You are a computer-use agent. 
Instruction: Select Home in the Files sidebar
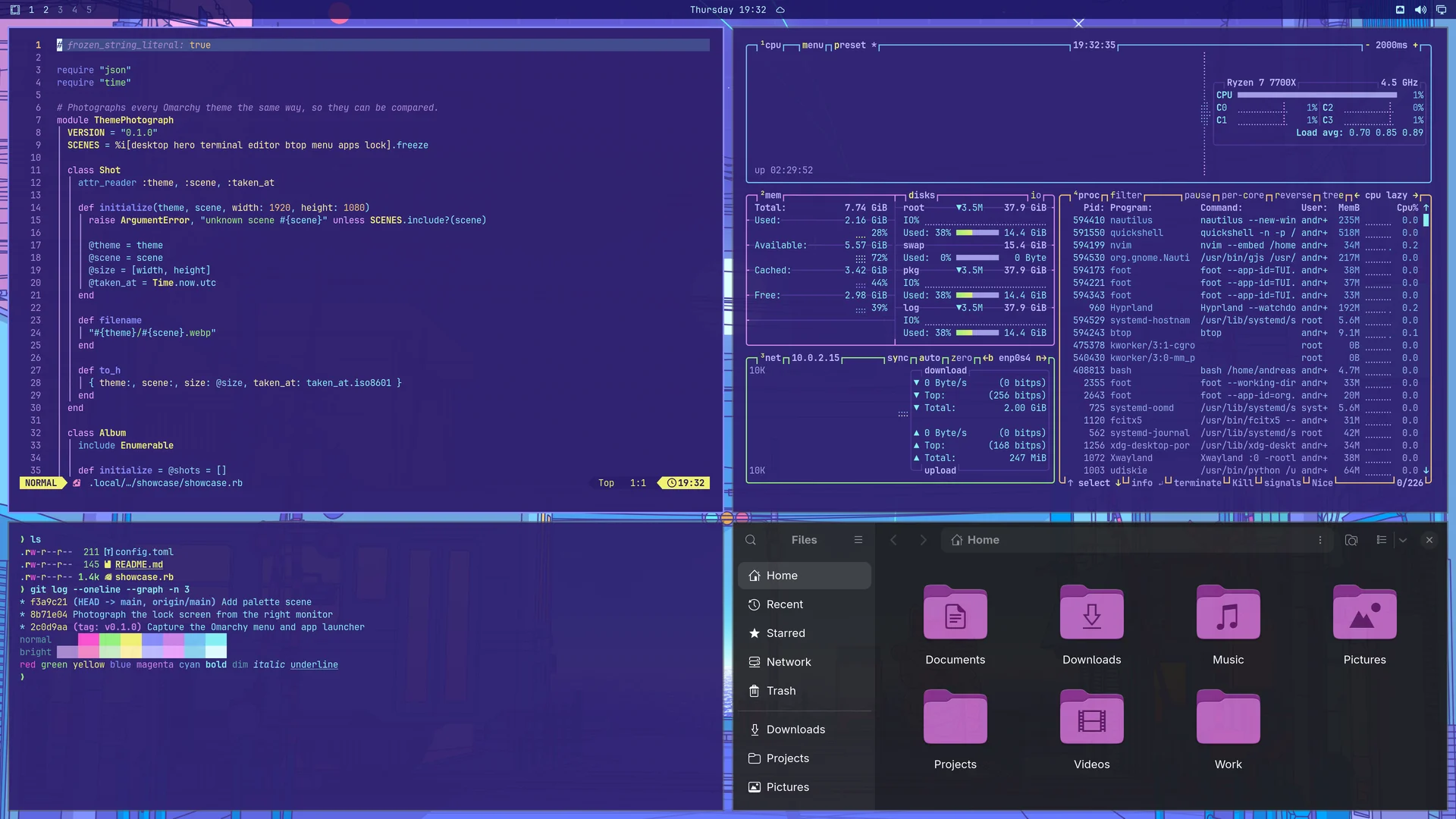tap(804, 576)
